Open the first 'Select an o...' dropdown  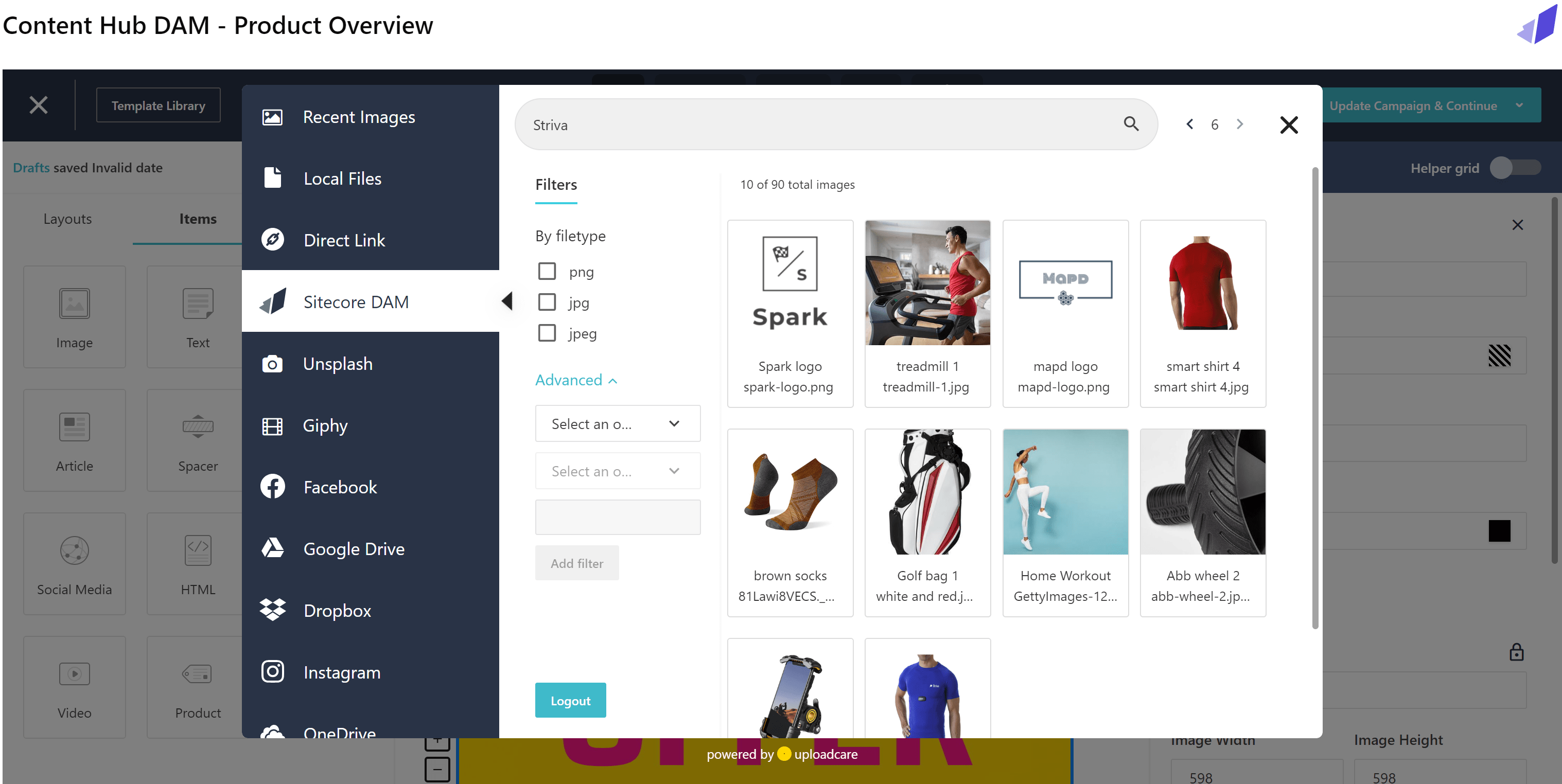coord(617,423)
